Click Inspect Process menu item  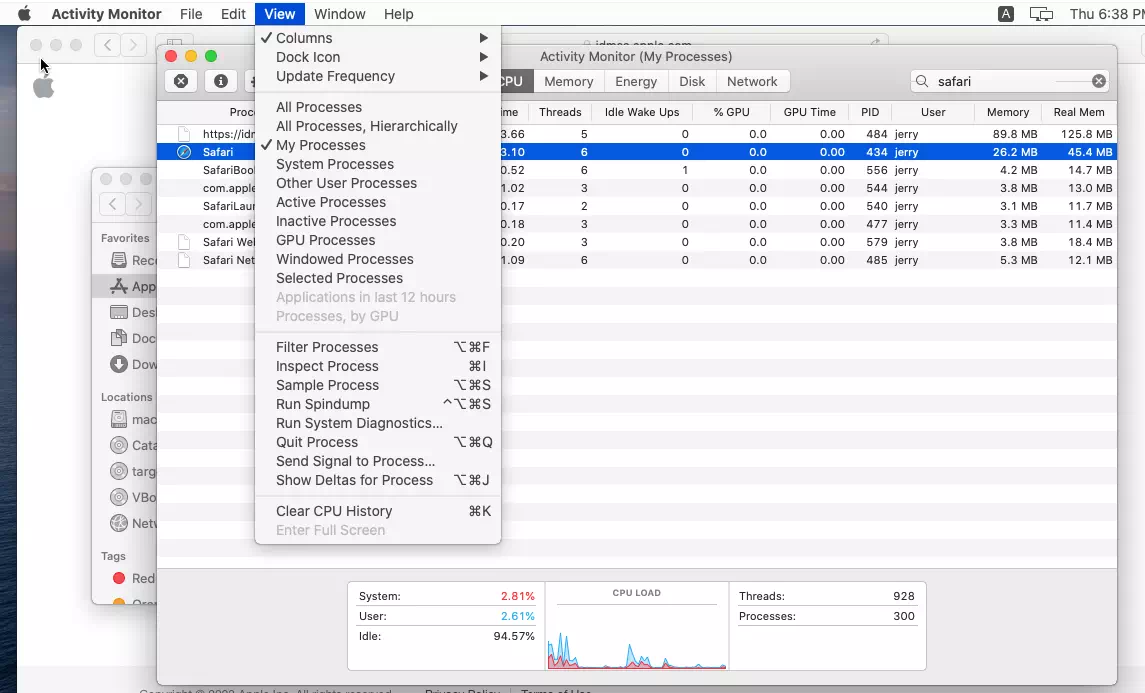point(378,366)
